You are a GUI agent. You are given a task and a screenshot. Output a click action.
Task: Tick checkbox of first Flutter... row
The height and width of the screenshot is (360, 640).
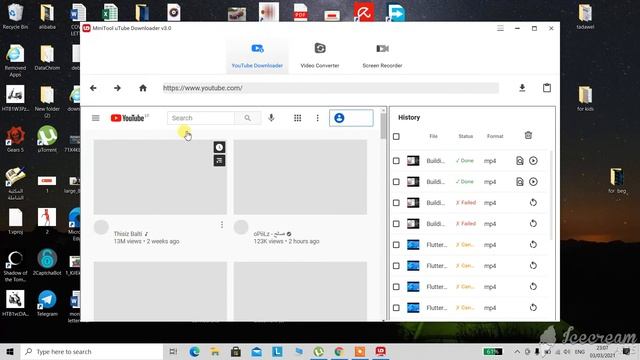[x=396, y=245]
